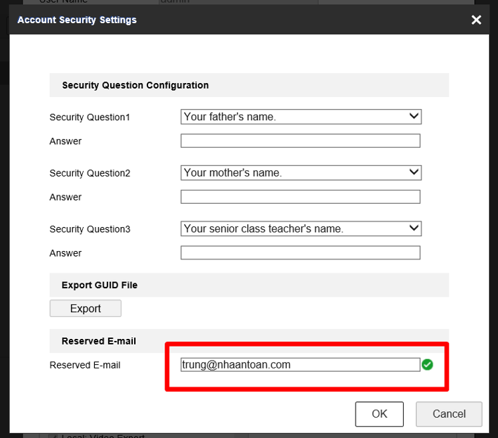
Task: Click the Security Question Configuration header
Action: tap(135, 85)
